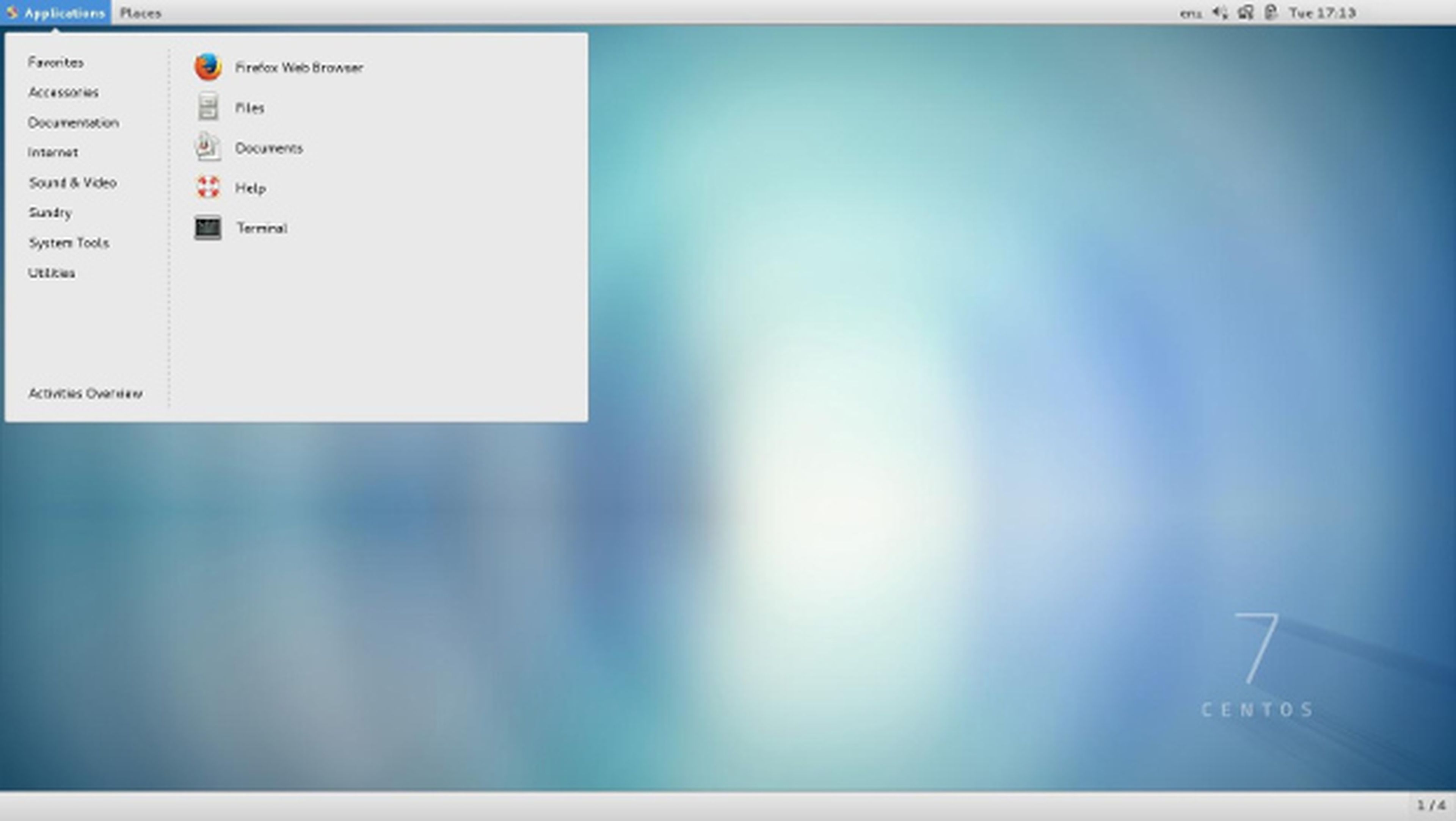Select the Internet category
This screenshot has height=821, width=1456.
tap(53, 152)
